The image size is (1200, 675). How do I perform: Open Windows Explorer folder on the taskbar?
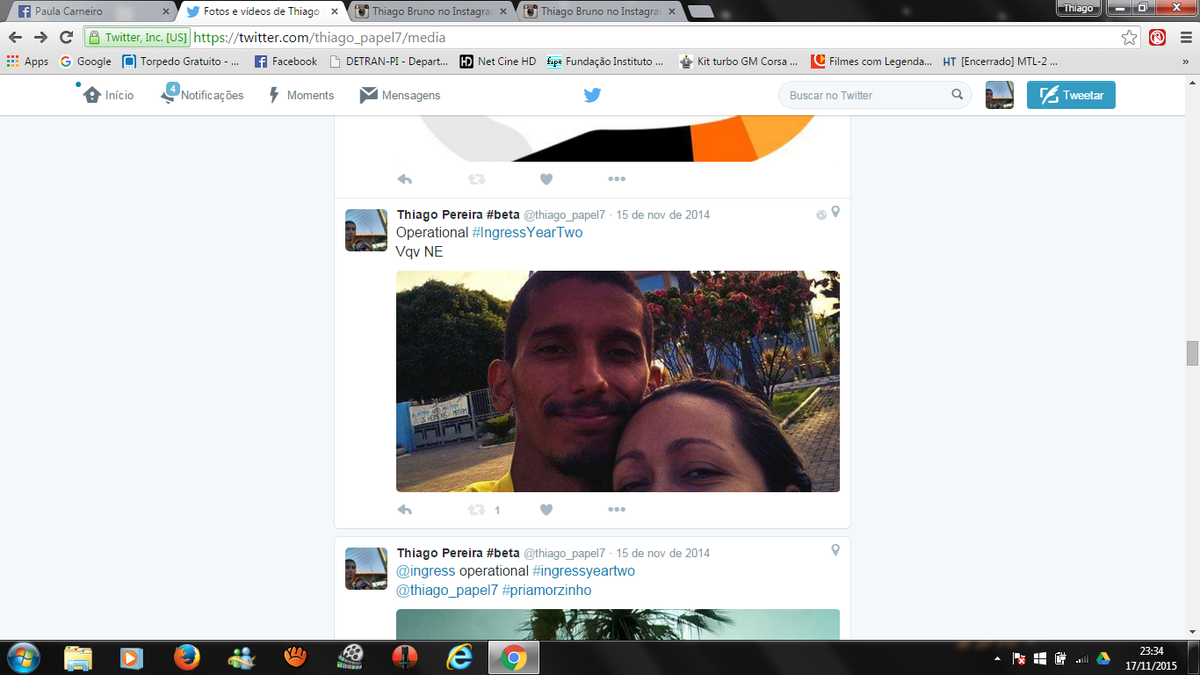click(78, 657)
